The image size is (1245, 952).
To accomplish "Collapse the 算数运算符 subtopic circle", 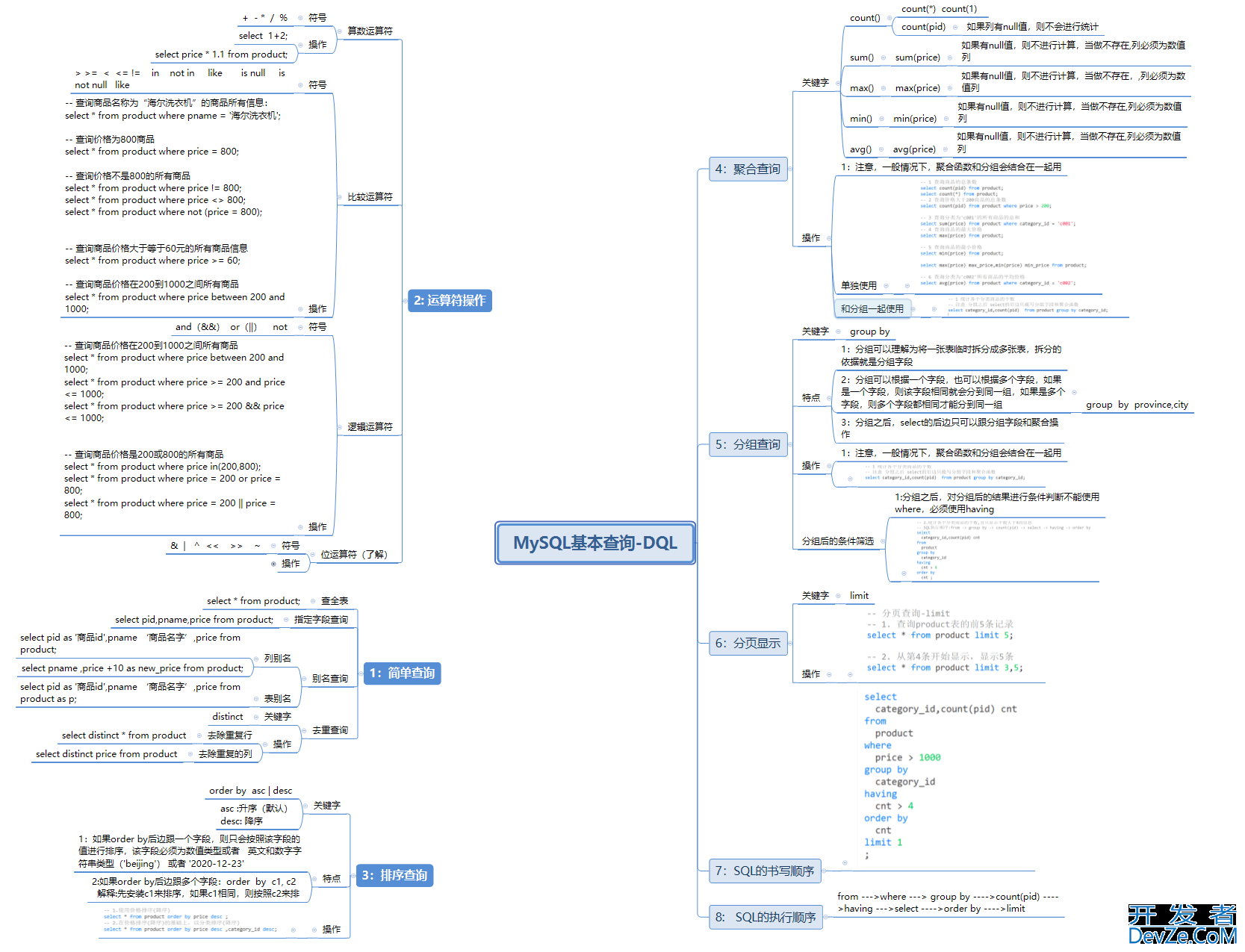I will pos(339,31).
